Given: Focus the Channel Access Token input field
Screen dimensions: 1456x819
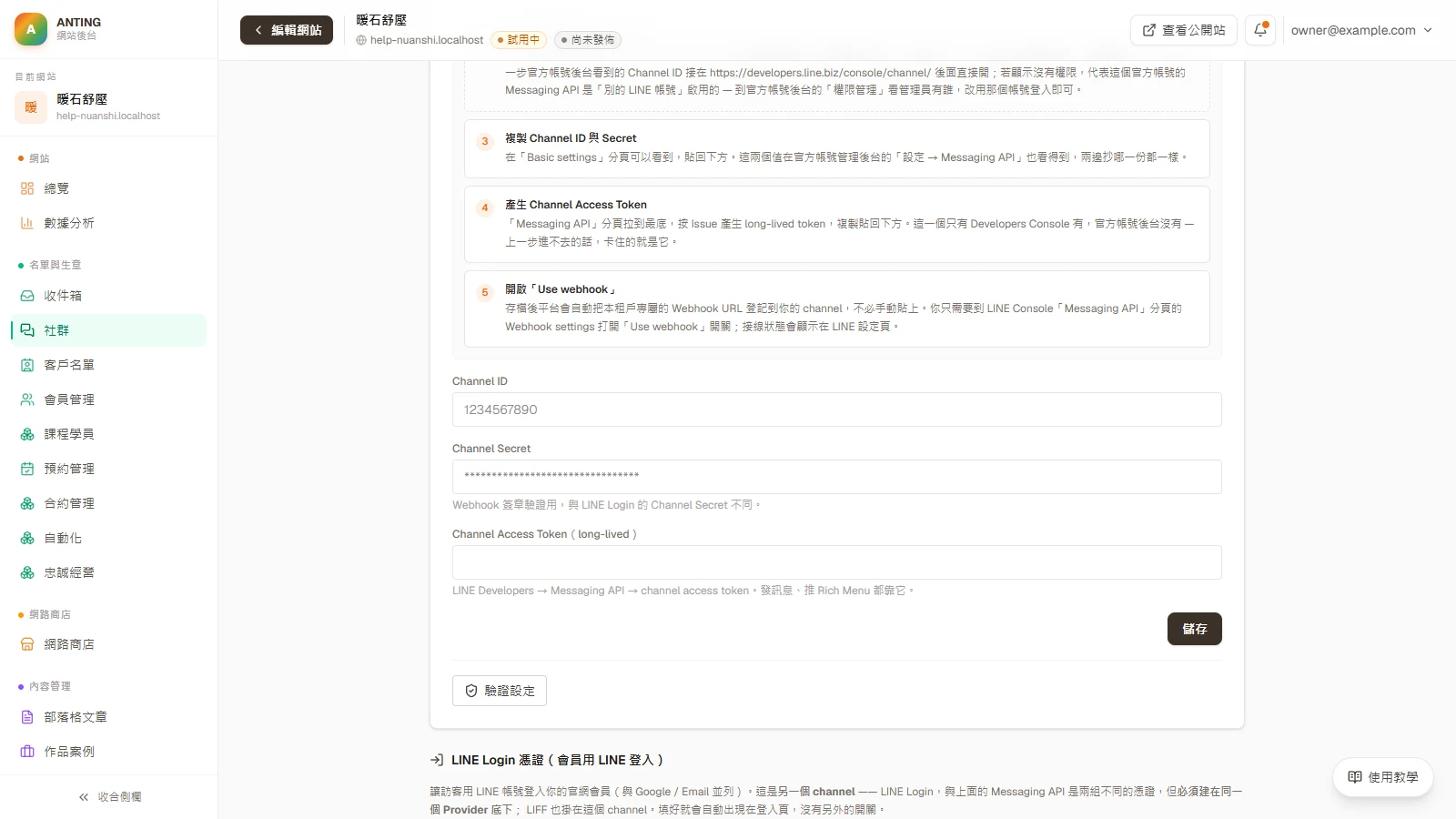Looking at the screenshot, I should (x=836, y=562).
